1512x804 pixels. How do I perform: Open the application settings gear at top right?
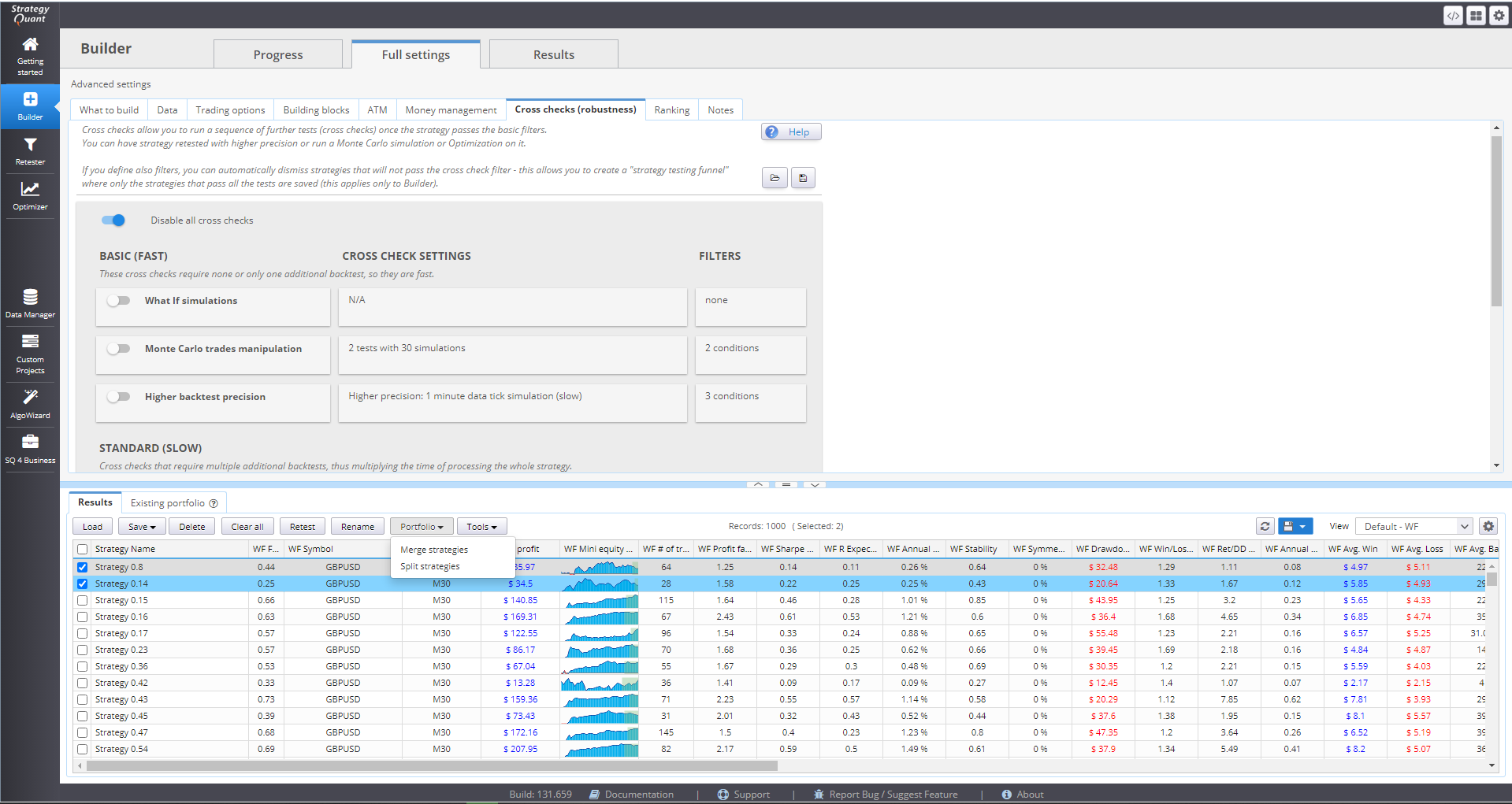click(1499, 15)
